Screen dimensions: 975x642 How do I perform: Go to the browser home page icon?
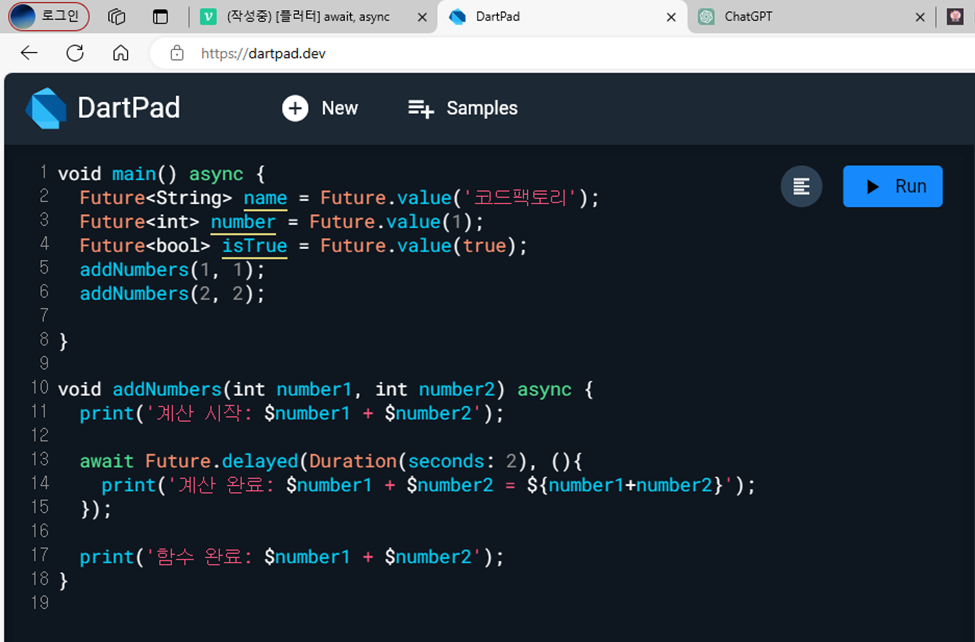(x=121, y=54)
